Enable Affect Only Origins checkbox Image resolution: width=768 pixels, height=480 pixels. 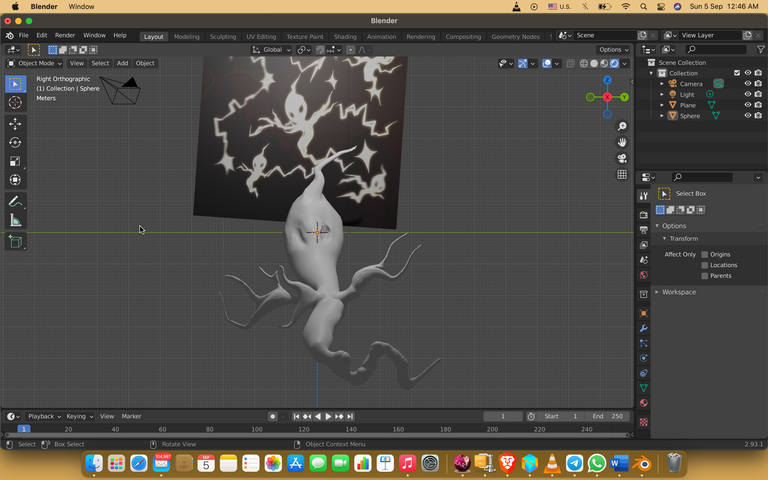pos(705,254)
